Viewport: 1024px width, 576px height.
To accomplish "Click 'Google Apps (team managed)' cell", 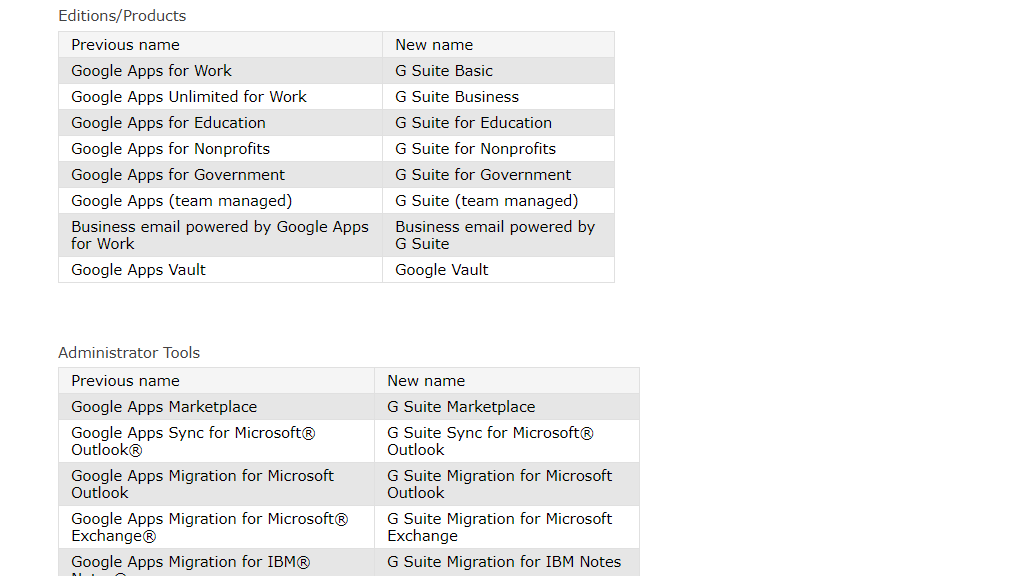I will tap(220, 201).
